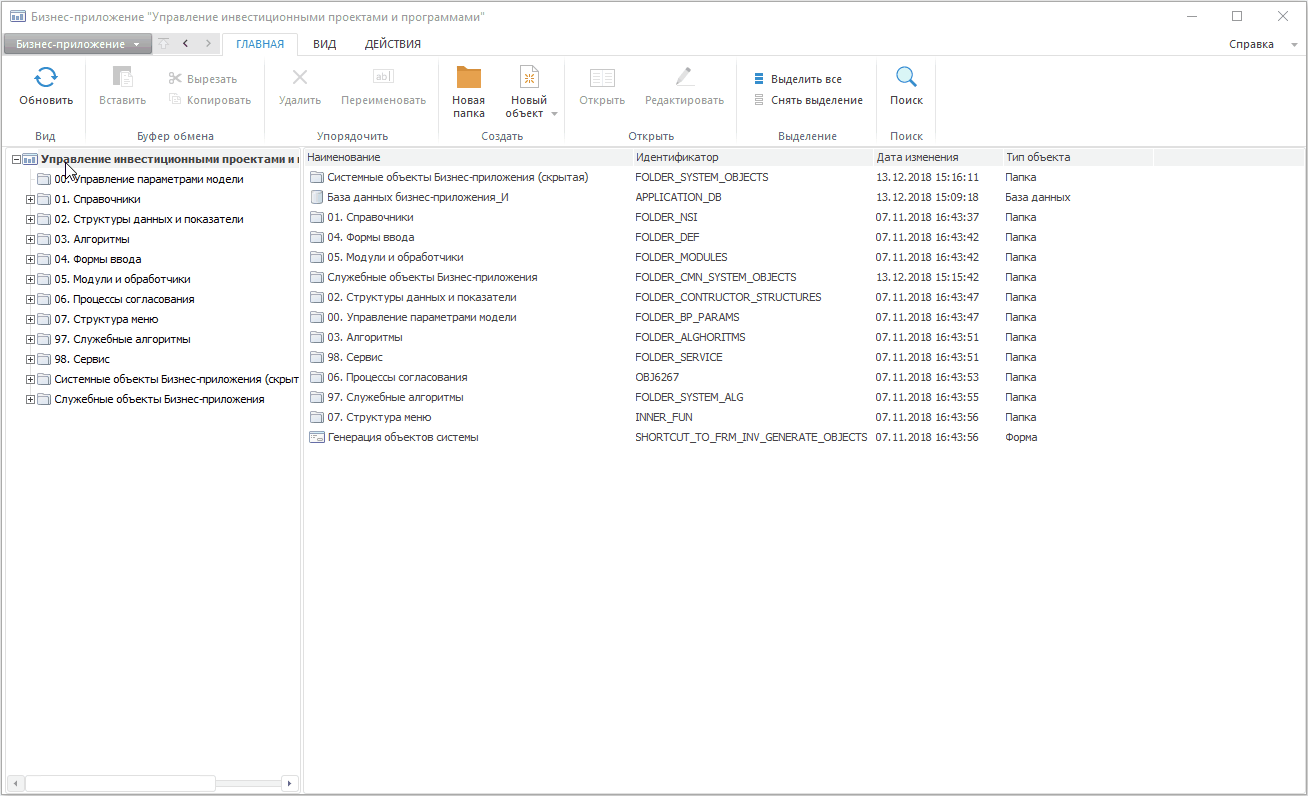Expand the 03. Алгоритмы tree node

coord(30,239)
